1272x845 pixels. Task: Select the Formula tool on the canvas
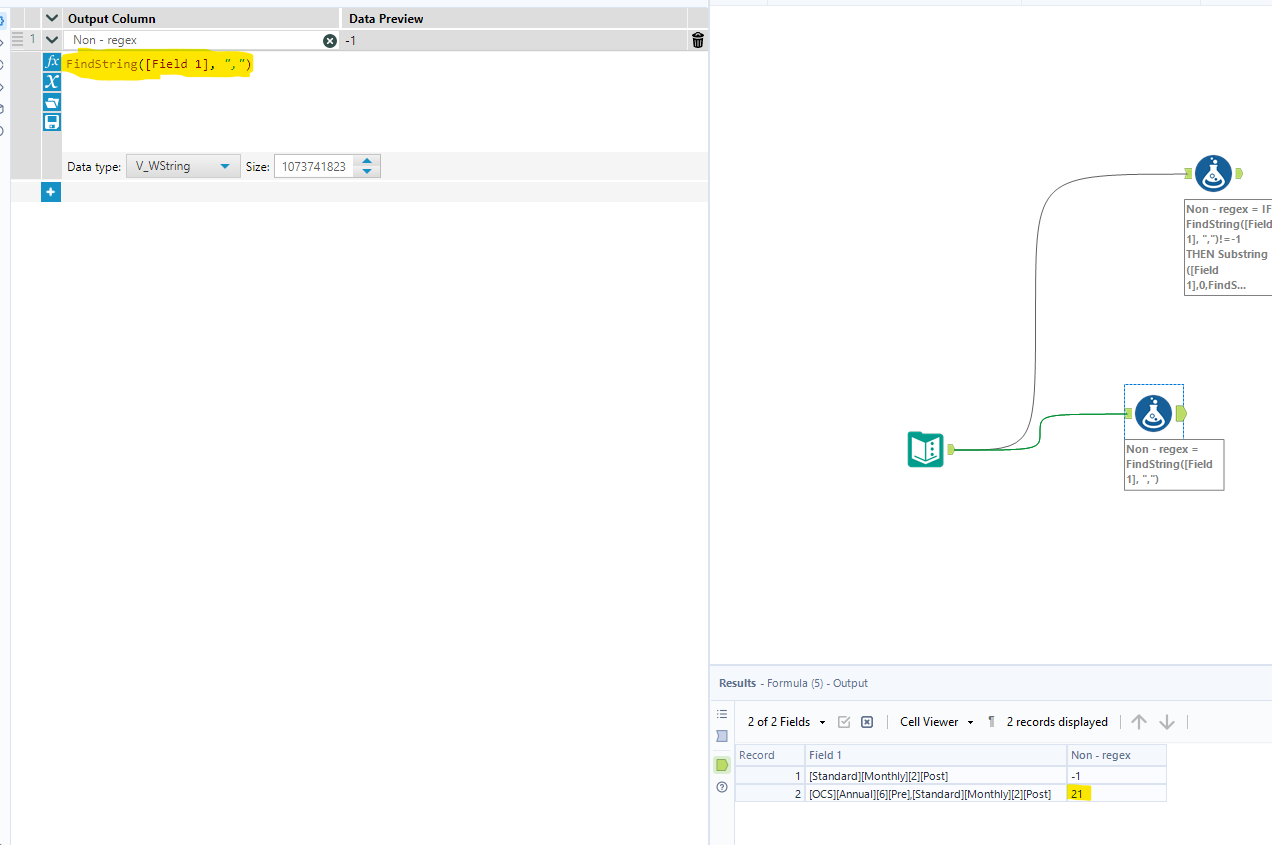coord(1154,412)
